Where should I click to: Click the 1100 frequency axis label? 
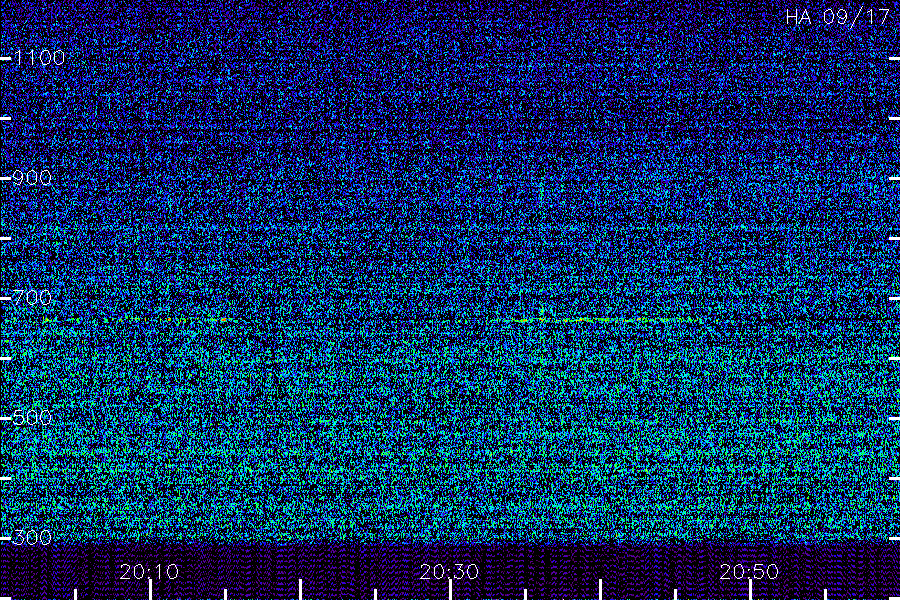pyautogui.click(x=39, y=57)
